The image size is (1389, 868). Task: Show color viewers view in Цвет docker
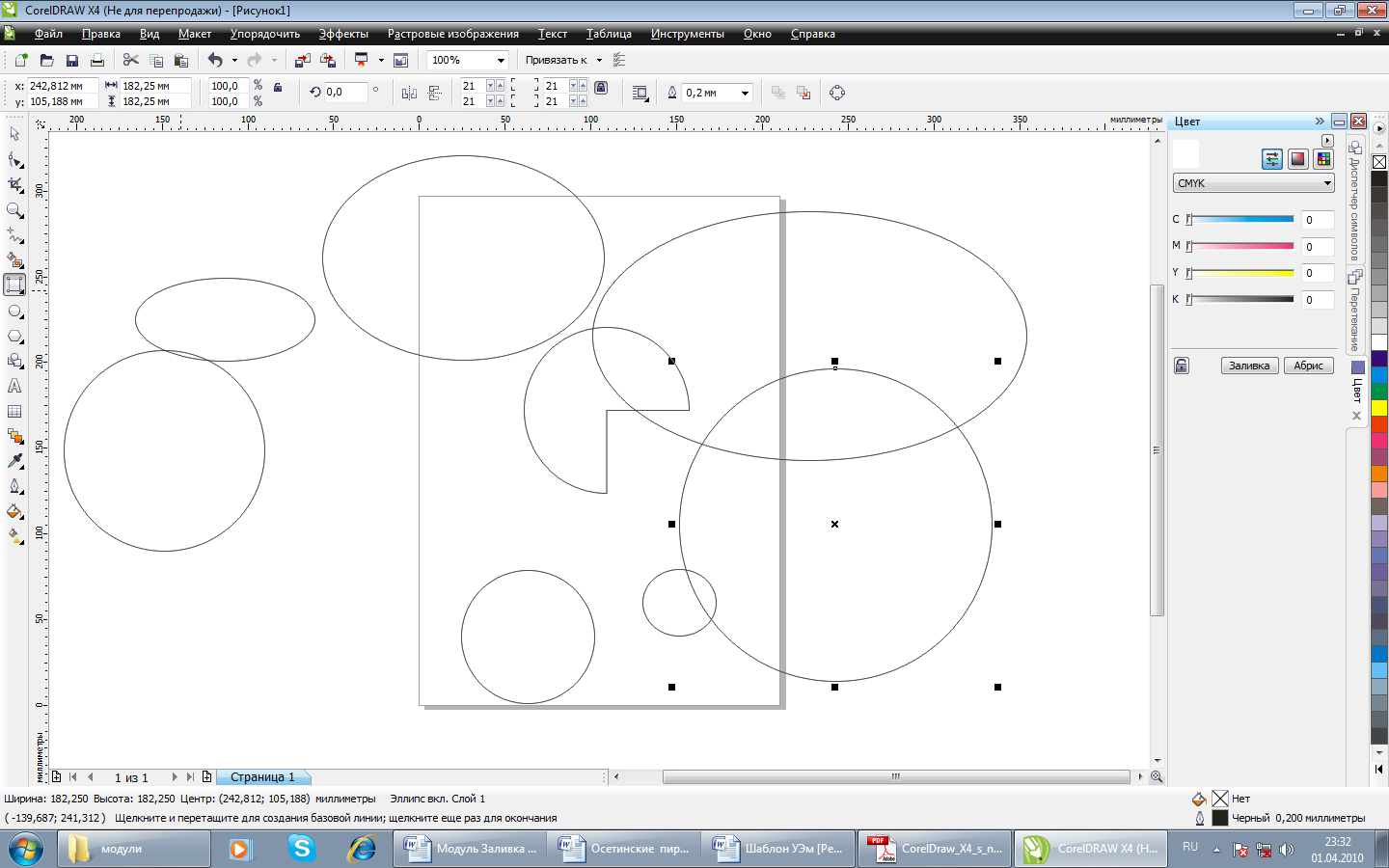coord(1298,159)
